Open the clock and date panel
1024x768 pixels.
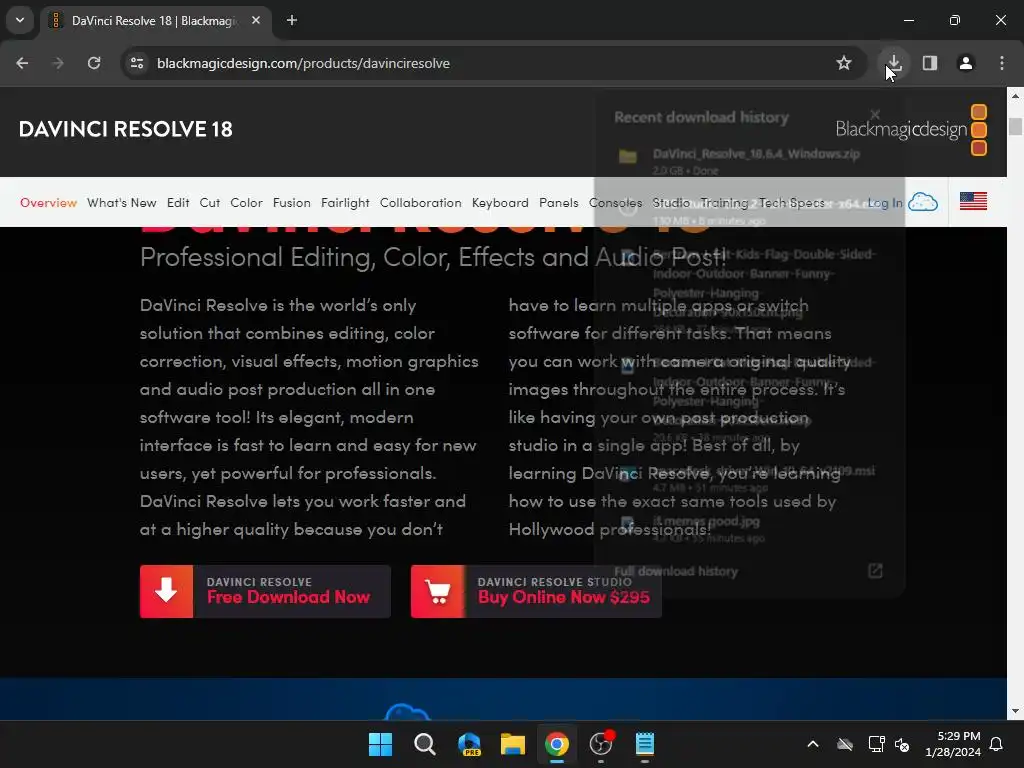pos(953,744)
